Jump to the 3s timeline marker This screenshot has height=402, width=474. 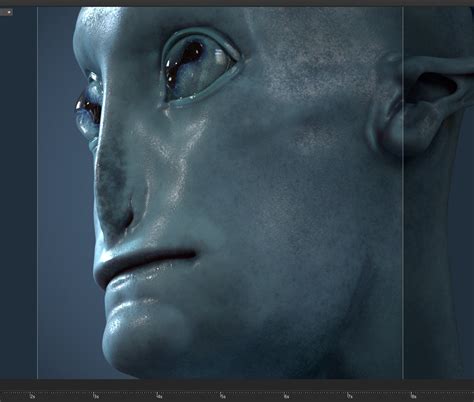point(96,396)
